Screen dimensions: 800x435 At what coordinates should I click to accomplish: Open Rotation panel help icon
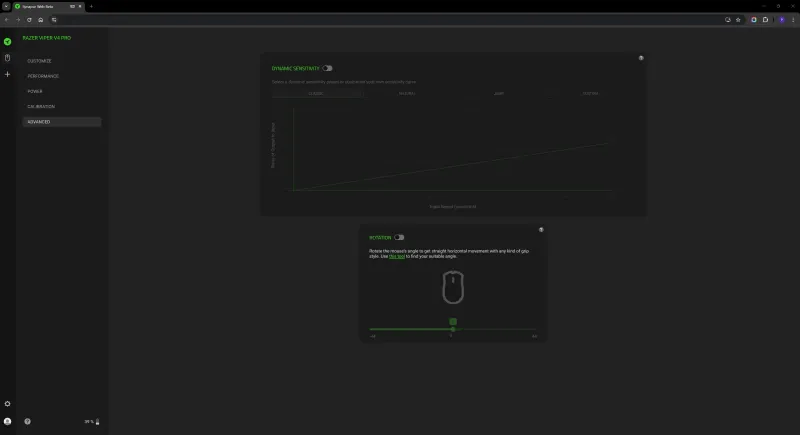pos(541,230)
